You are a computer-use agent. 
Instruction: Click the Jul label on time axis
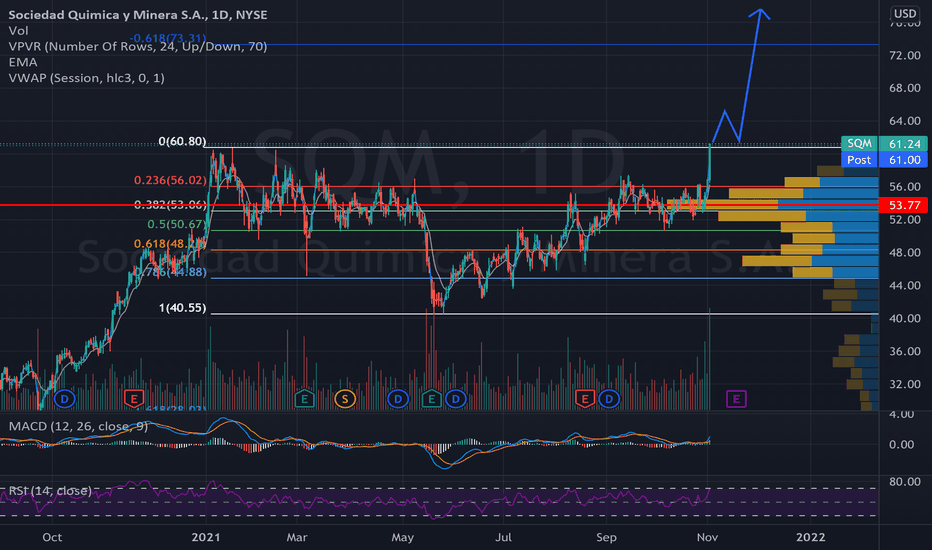coord(503,538)
